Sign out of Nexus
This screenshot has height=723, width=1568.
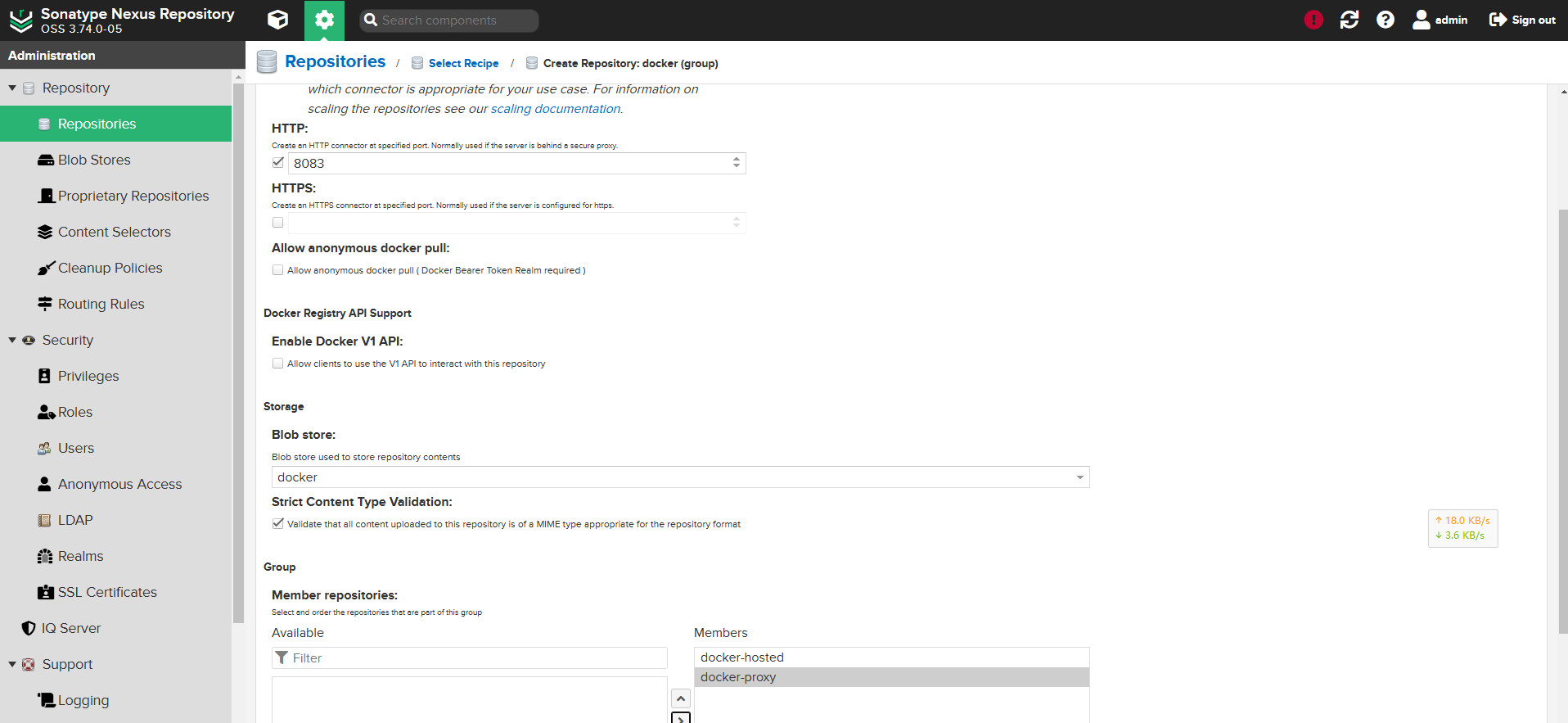pos(1522,20)
